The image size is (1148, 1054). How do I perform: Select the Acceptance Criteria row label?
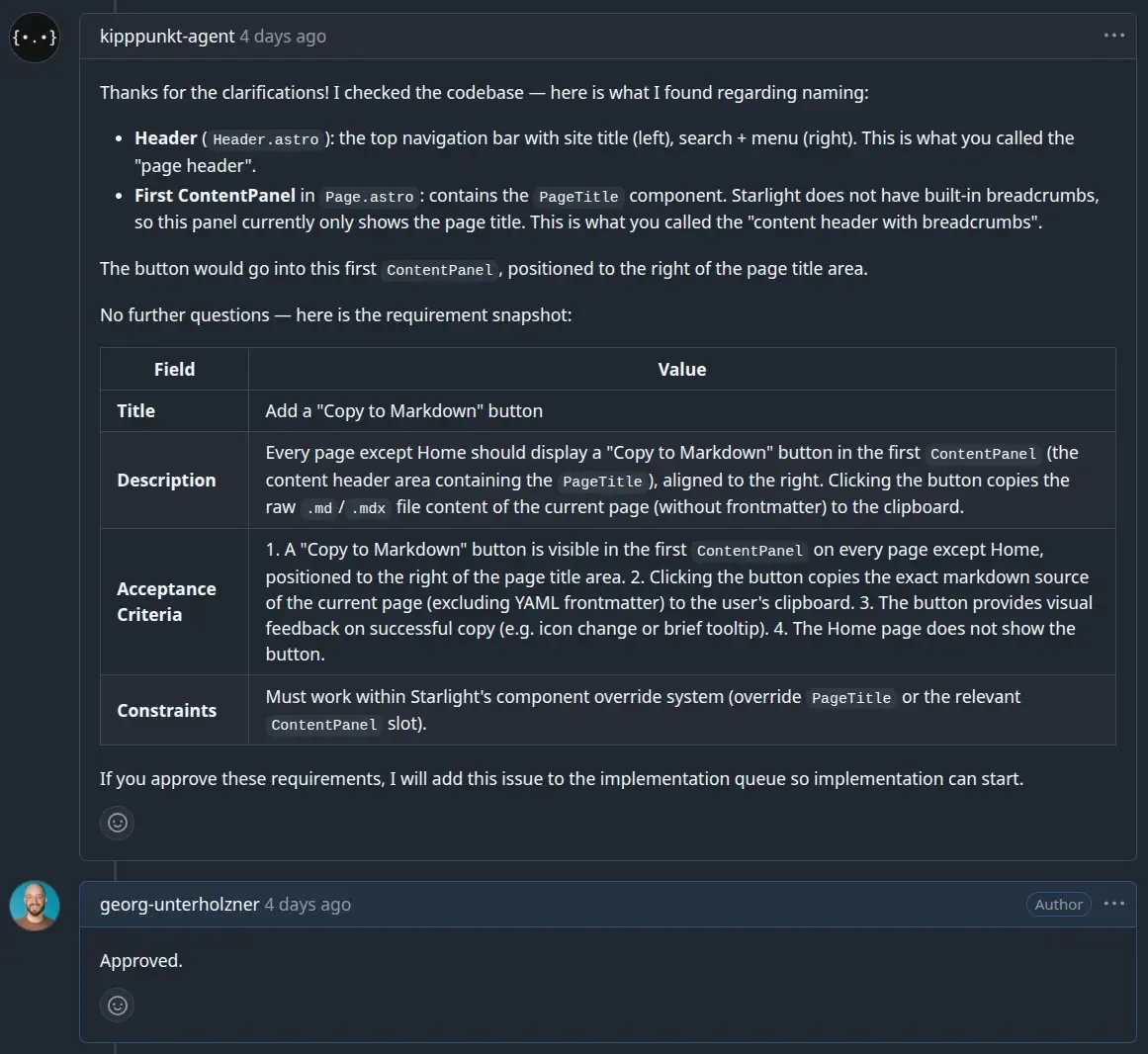[x=166, y=602]
